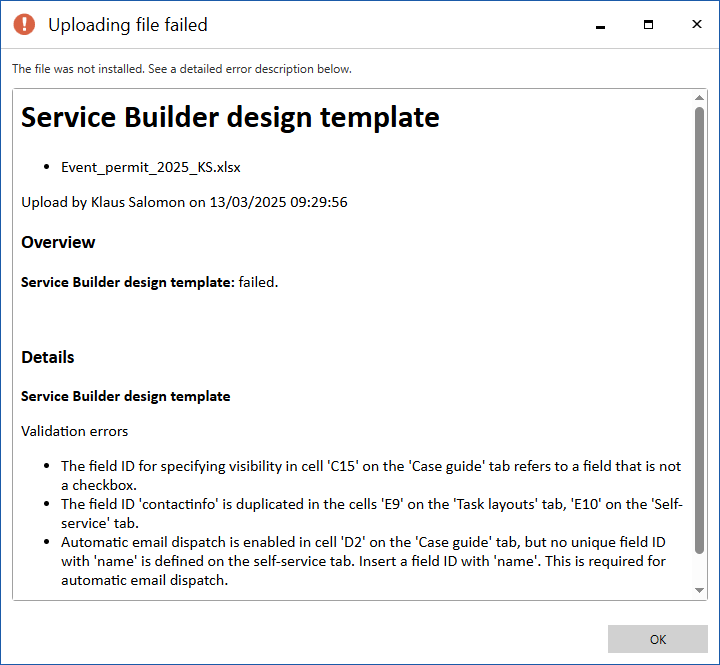Screen dimensions: 720x665
Task: Click the large Service Builder design template heading
Action: [230, 118]
